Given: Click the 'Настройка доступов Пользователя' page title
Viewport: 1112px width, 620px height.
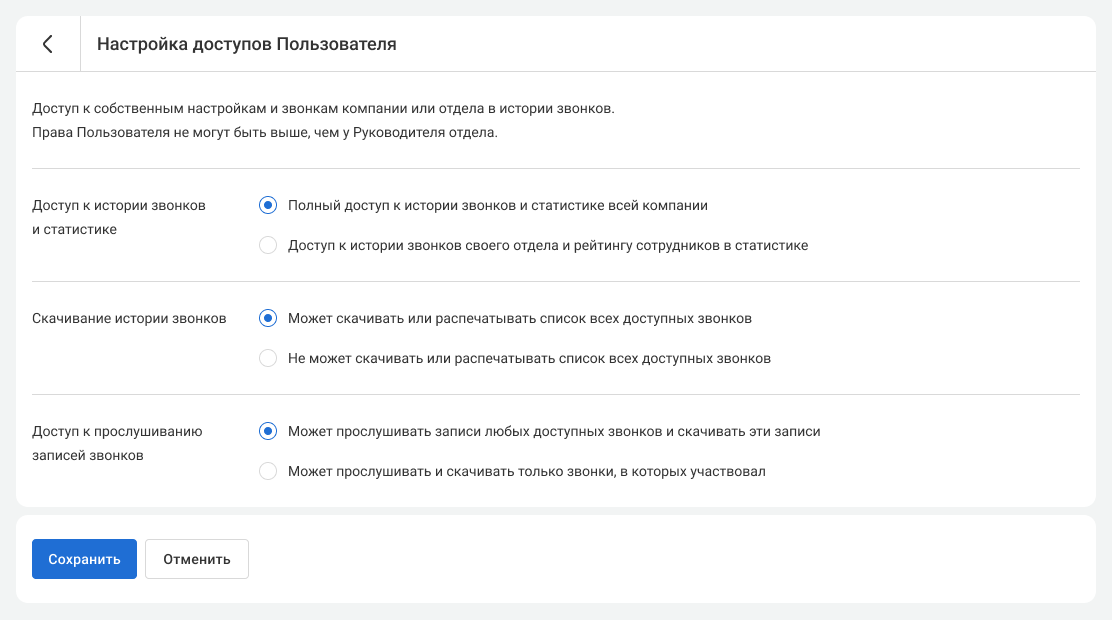Looking at the screenshot, I should coord(246,44).
